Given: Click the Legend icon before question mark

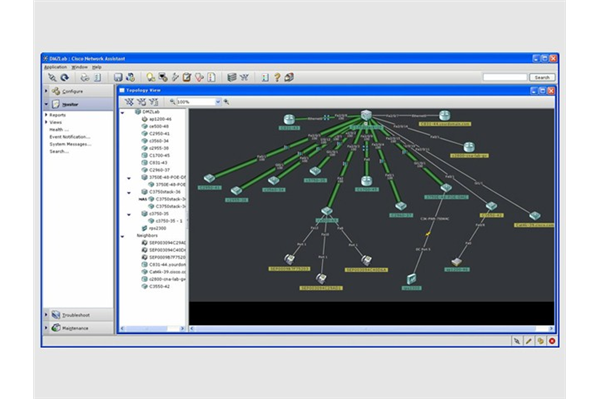Looking at the screenshot, I should point(265,78).
